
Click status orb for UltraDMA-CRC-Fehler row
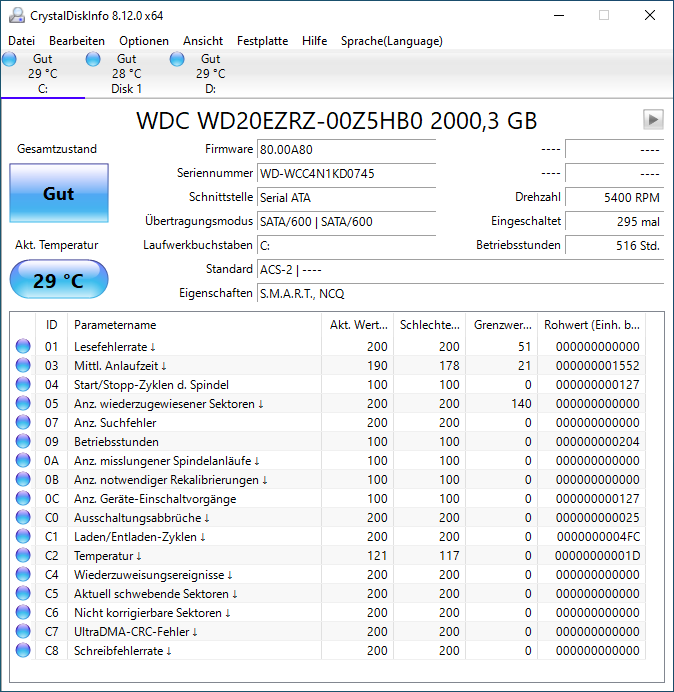click(x=23, y=631)
